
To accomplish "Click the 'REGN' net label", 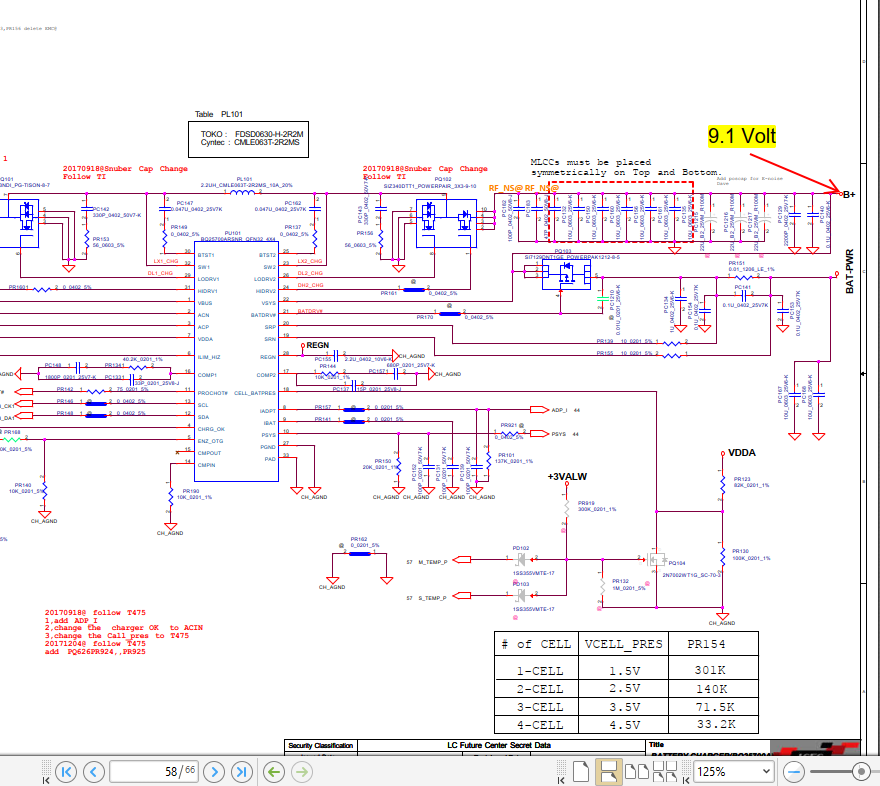I will point(318,345).
